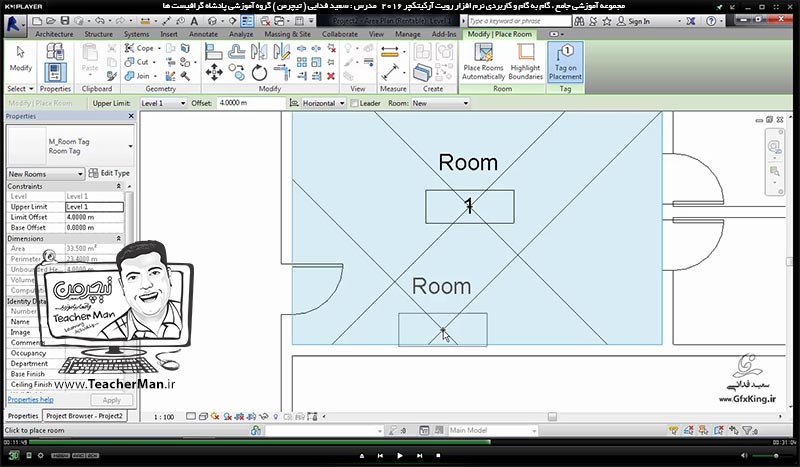Image resolution: width=800 pixels, height=467 pixels.
Task: Click the Filter icon in status bar
Action: [749, 430]
